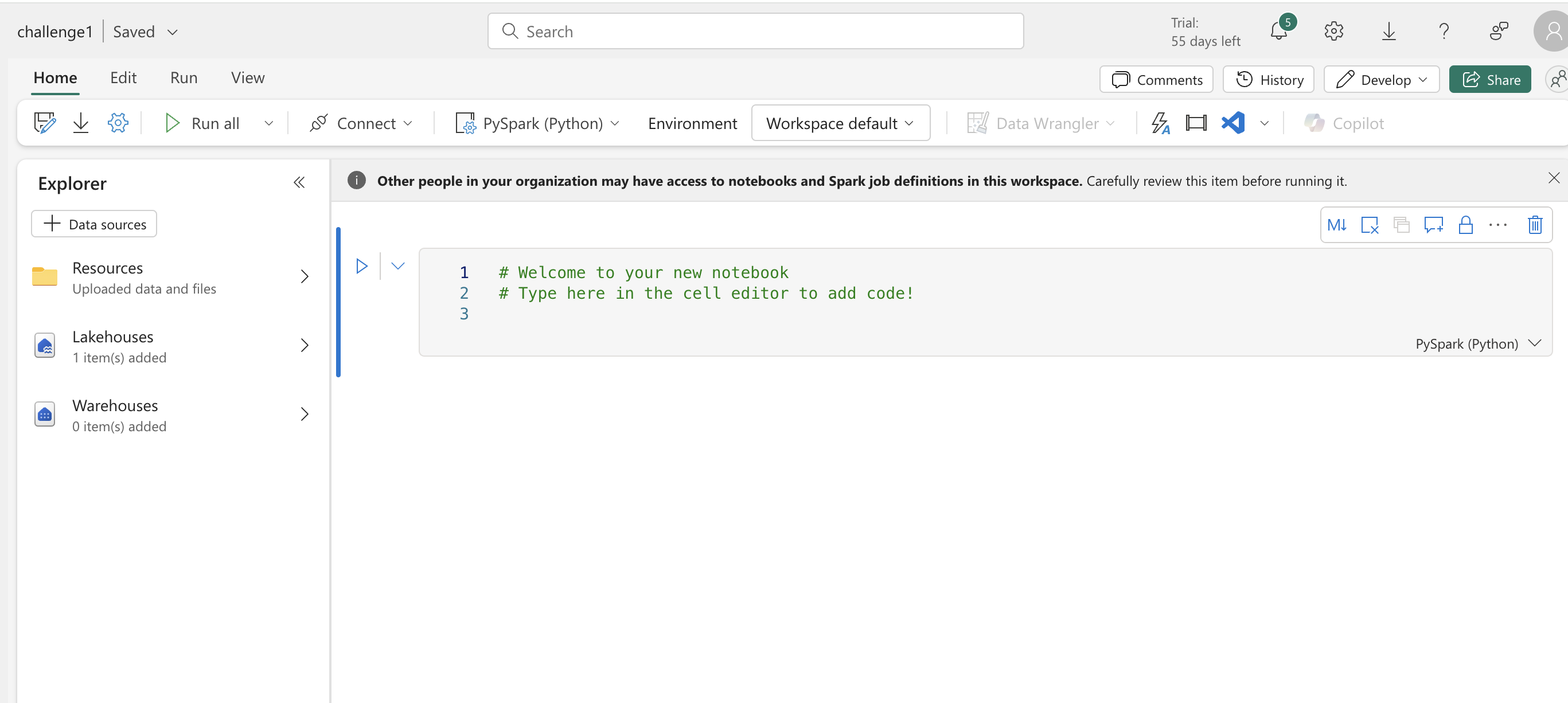Open in VS Code icon
1568x703 pixels.
click(1233, 123)
